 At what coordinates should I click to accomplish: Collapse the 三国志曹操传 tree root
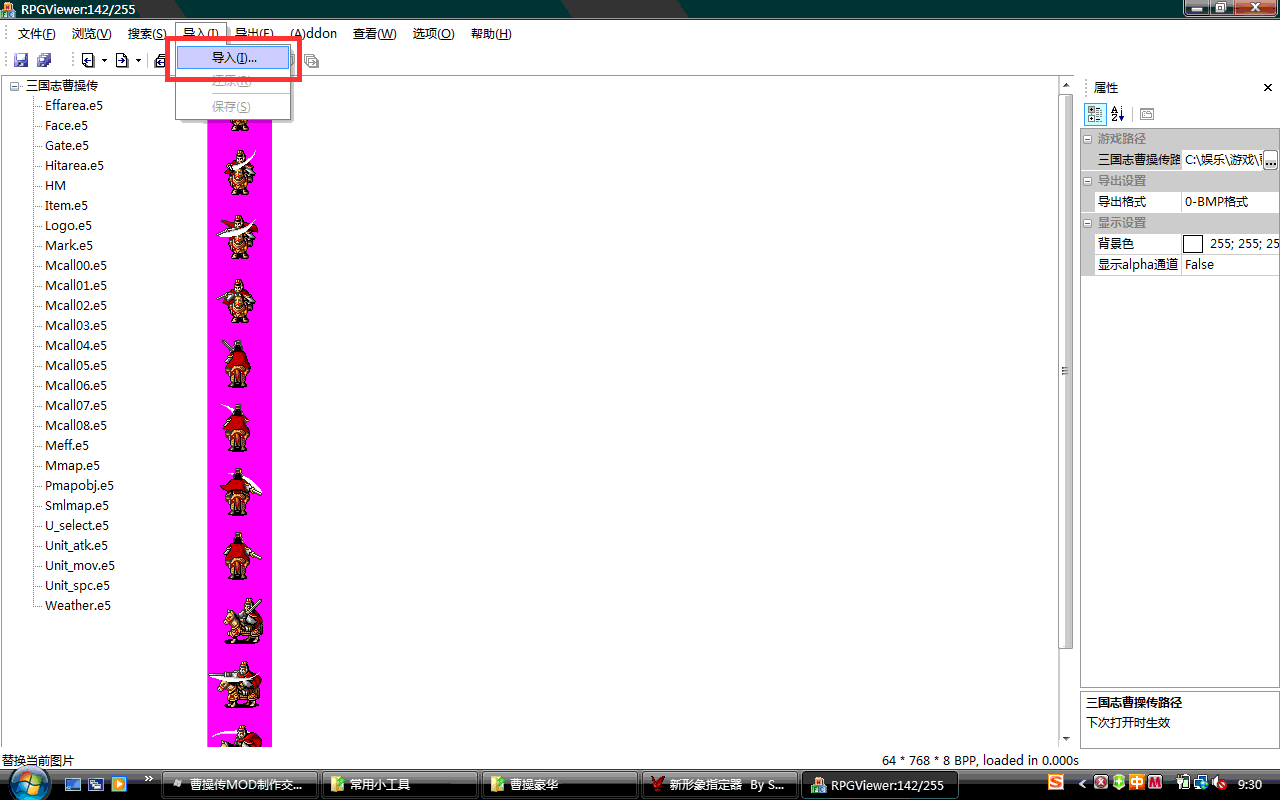(15, 86)
